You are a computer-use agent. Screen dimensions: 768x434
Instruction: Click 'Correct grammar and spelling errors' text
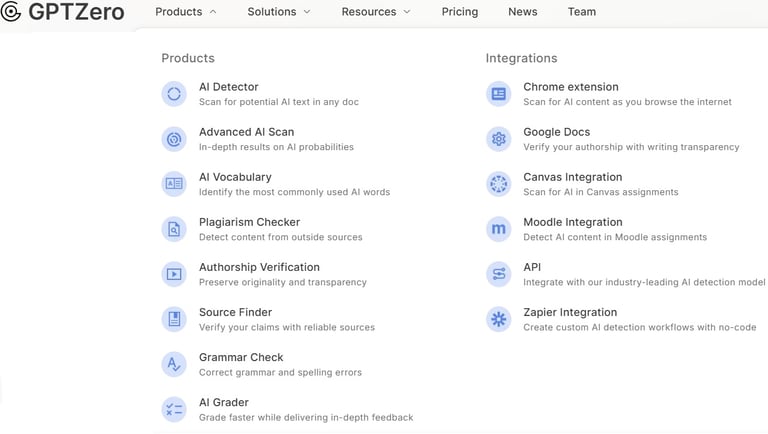tap(280, 372)
